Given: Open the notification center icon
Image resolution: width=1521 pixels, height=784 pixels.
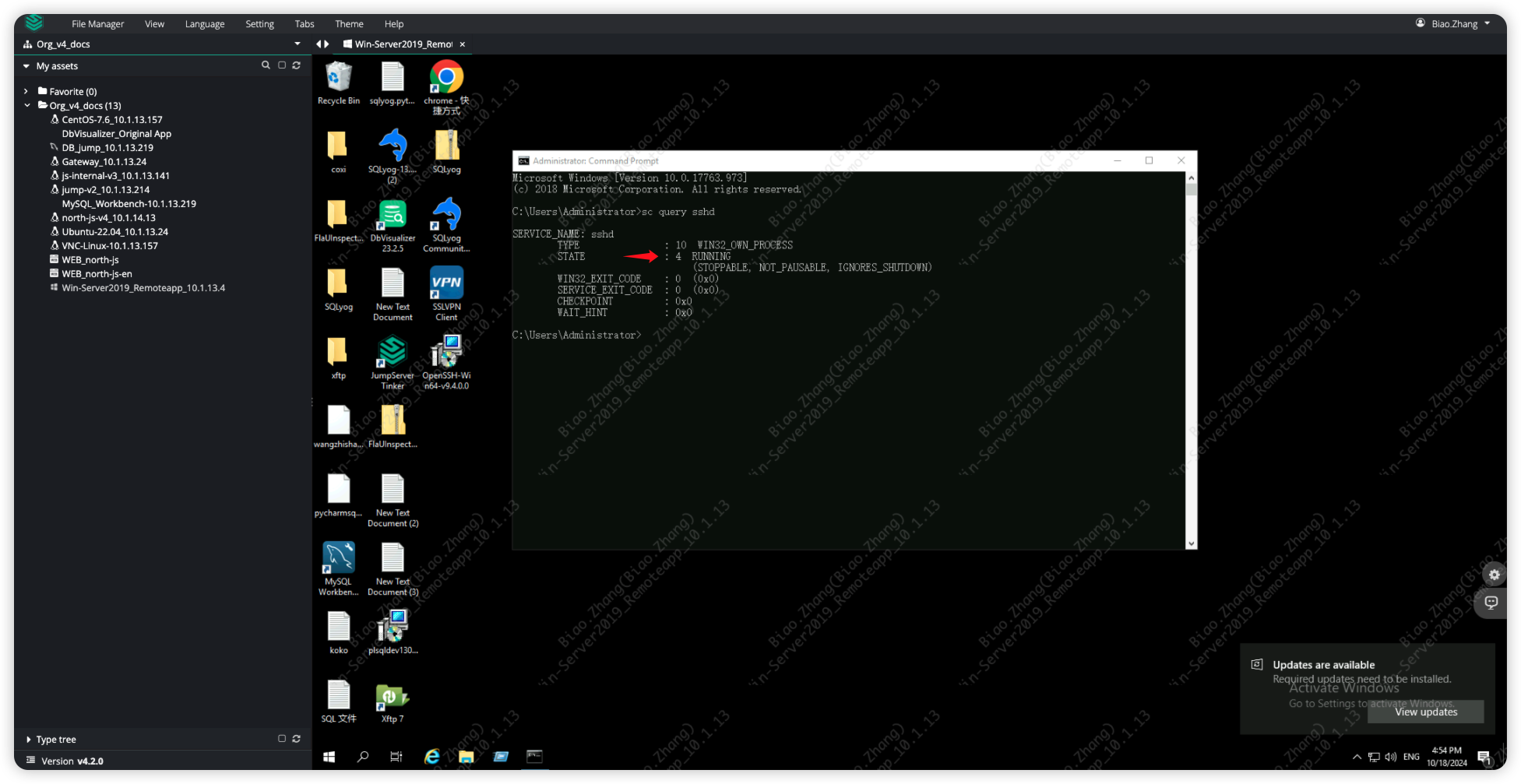Looking at the screenshot, I should 1484,757.
